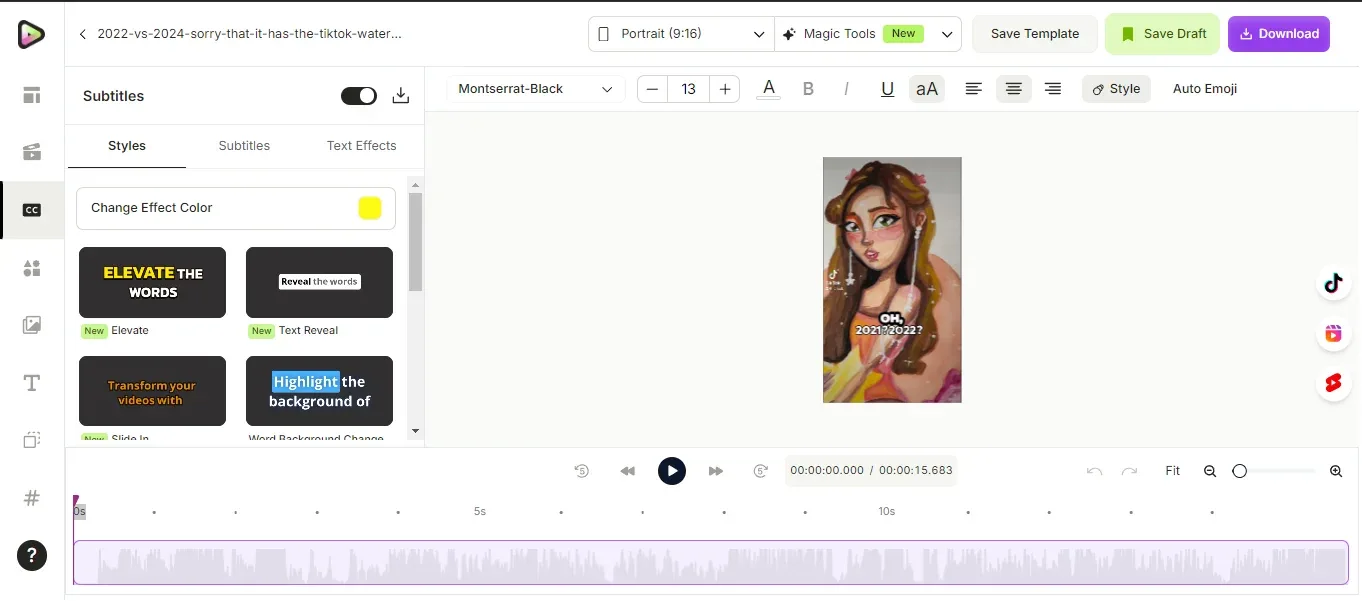Image resolution: width=1362 pixels, height=603 pixels.
Task: Click the font size field showing 13
Action: 689,89
